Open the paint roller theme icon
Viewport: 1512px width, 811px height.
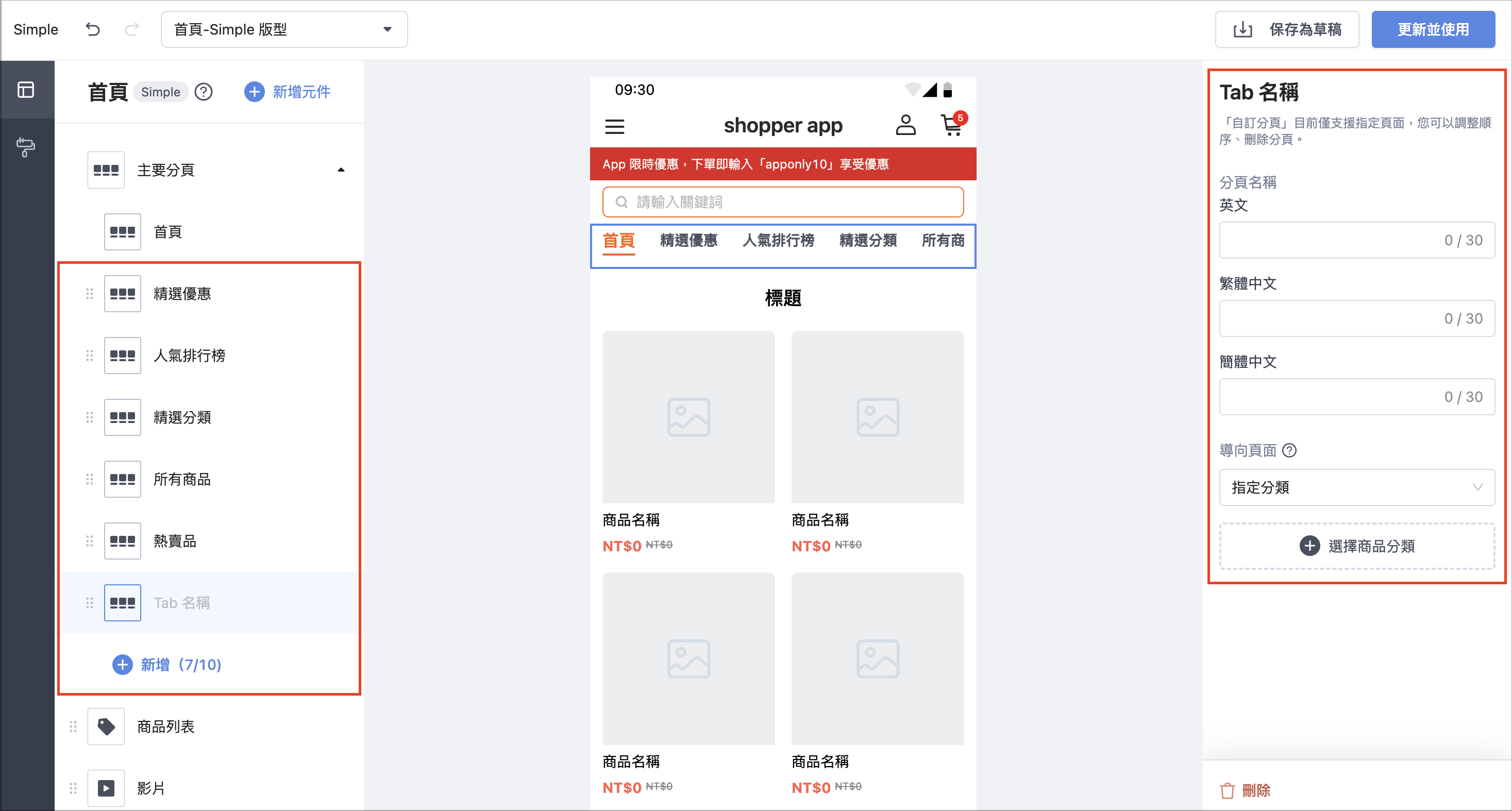(26, 147)
